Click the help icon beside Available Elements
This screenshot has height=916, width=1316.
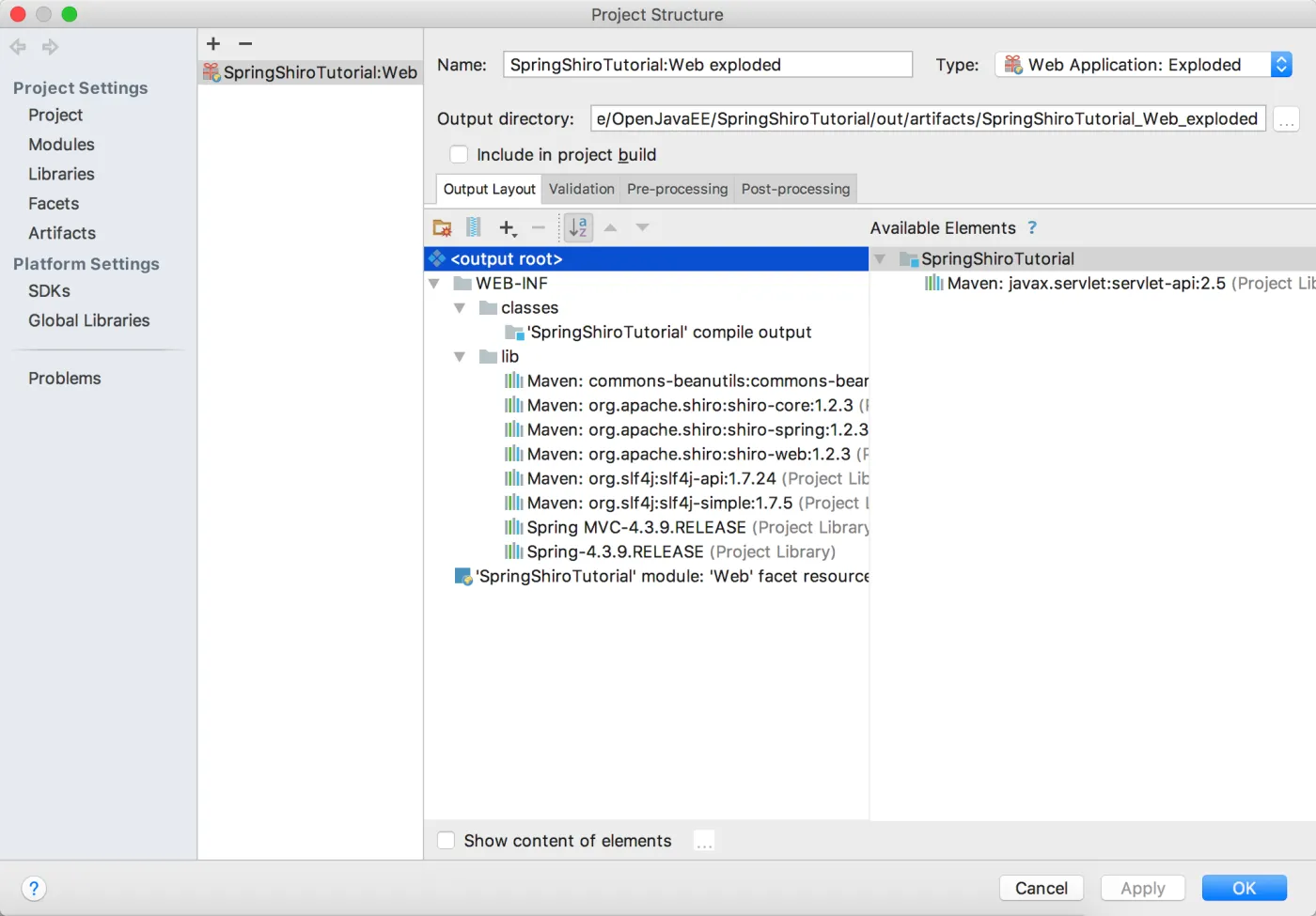tap(1032, 227)
